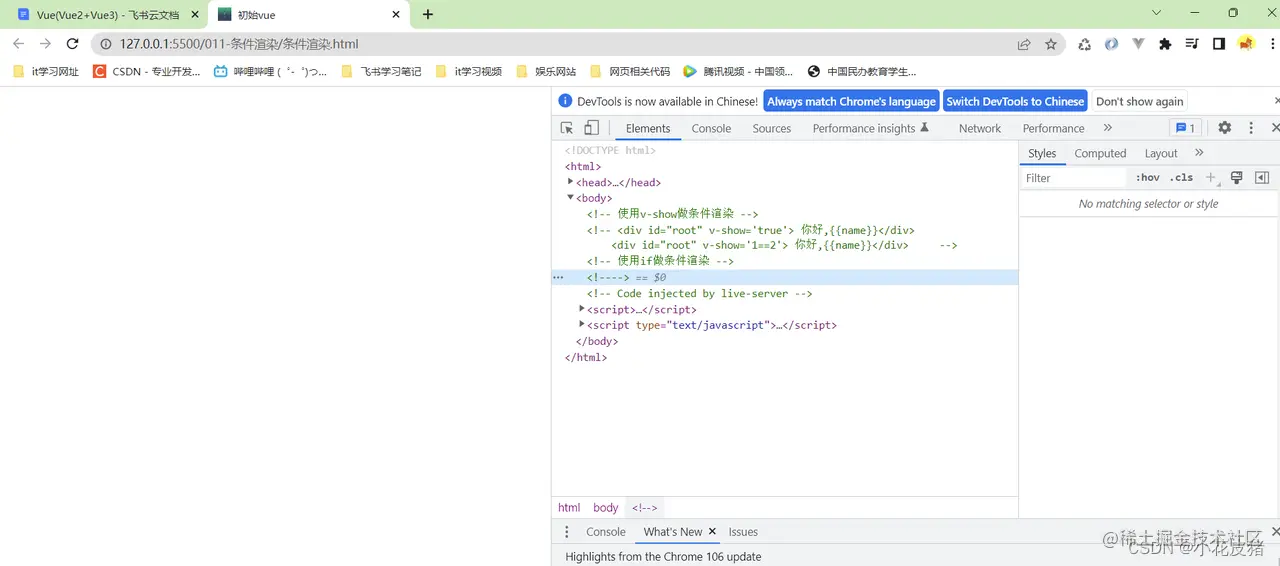
Task: Select the html breadcrumb item
Action: click(569, 507)
